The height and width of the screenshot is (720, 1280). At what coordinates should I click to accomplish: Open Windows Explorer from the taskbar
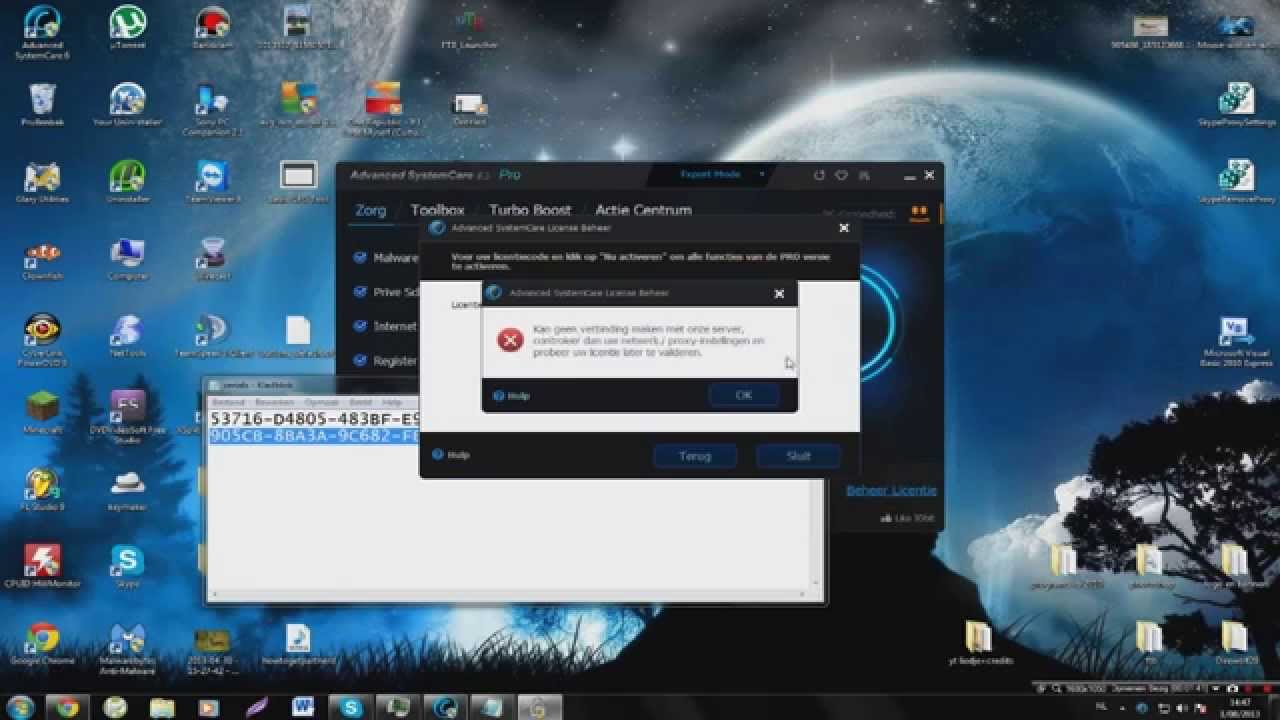coord(162,707)
